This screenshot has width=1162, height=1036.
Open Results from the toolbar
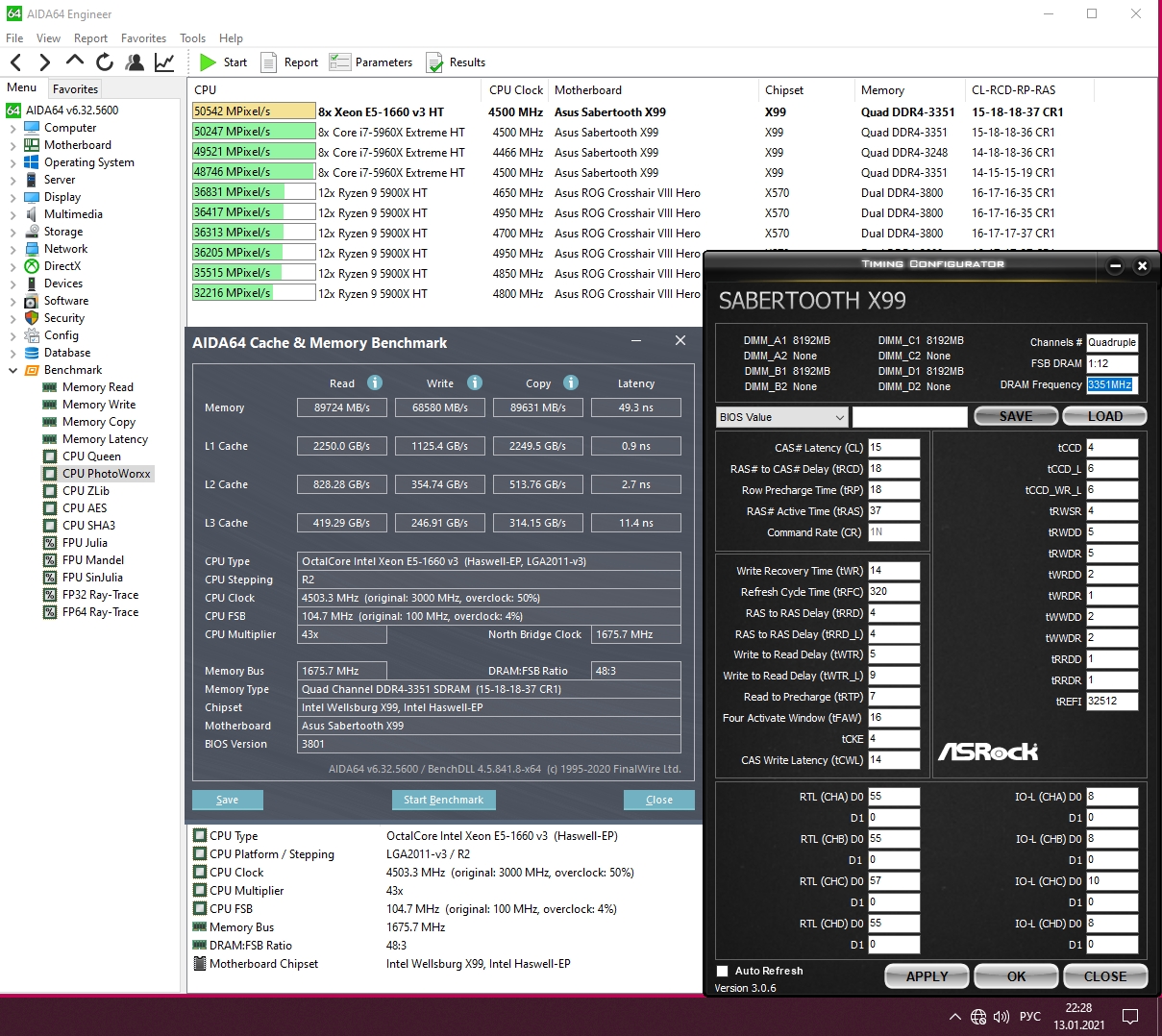pyautogui.click(x=456, y=62)
